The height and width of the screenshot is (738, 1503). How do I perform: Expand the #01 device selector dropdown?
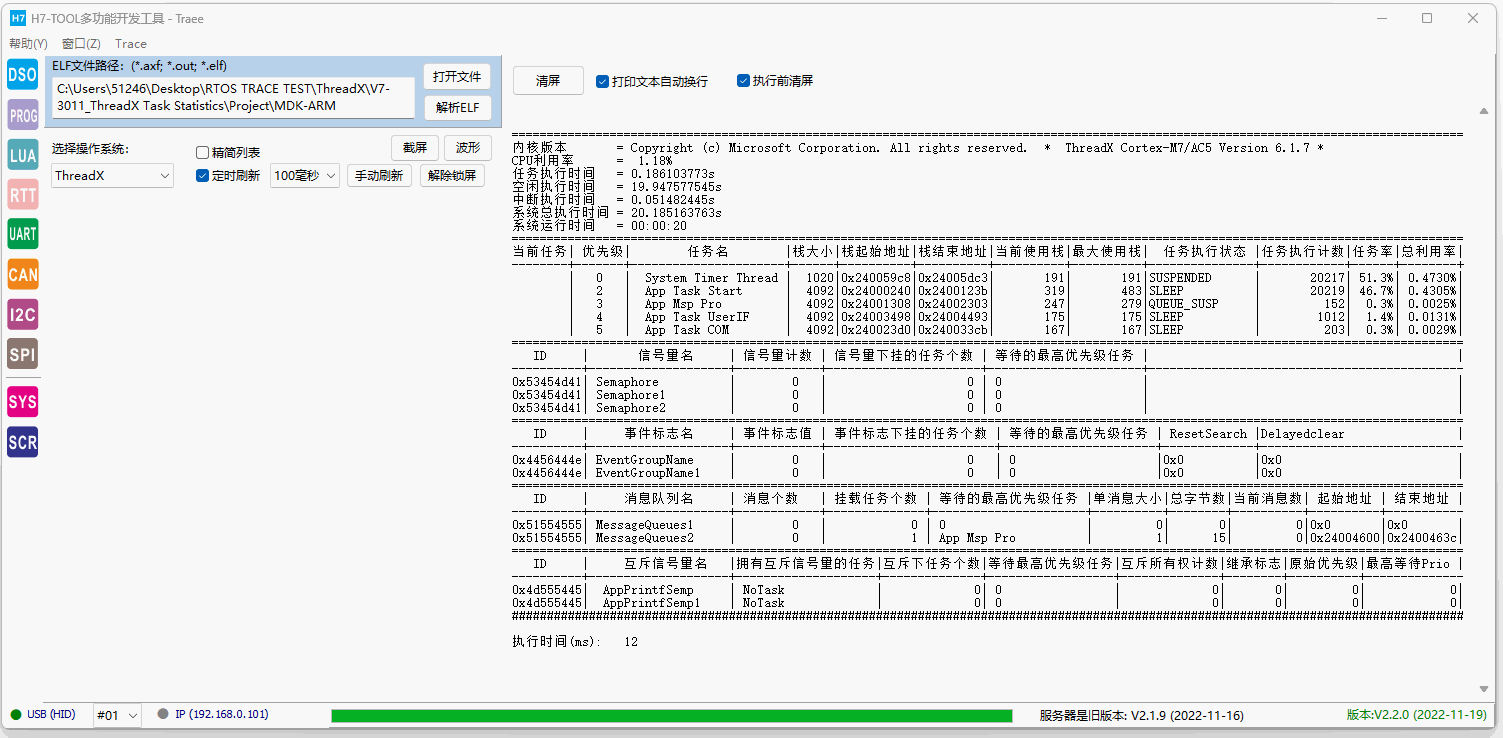tap(117, 715)
